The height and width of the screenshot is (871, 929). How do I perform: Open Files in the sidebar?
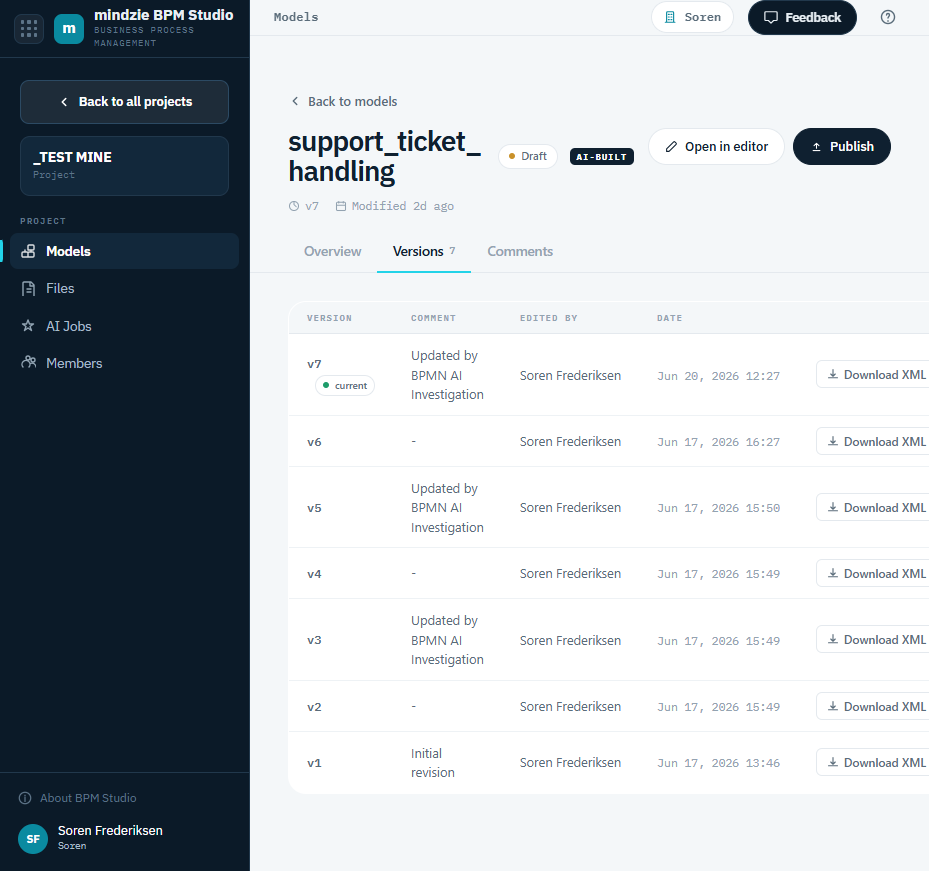point(124,289)
